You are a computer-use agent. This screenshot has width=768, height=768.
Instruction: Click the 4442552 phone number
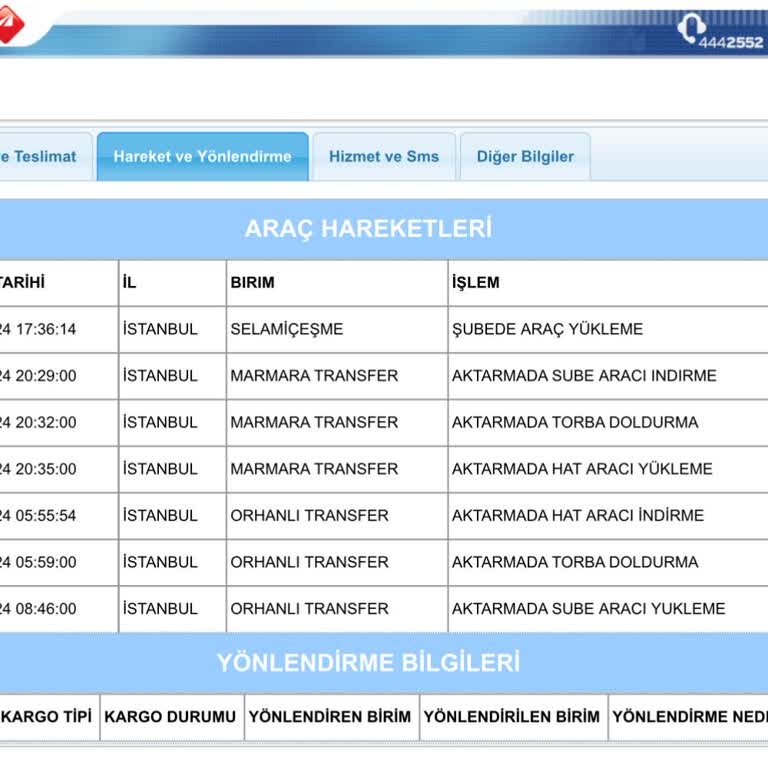point(731,43)
